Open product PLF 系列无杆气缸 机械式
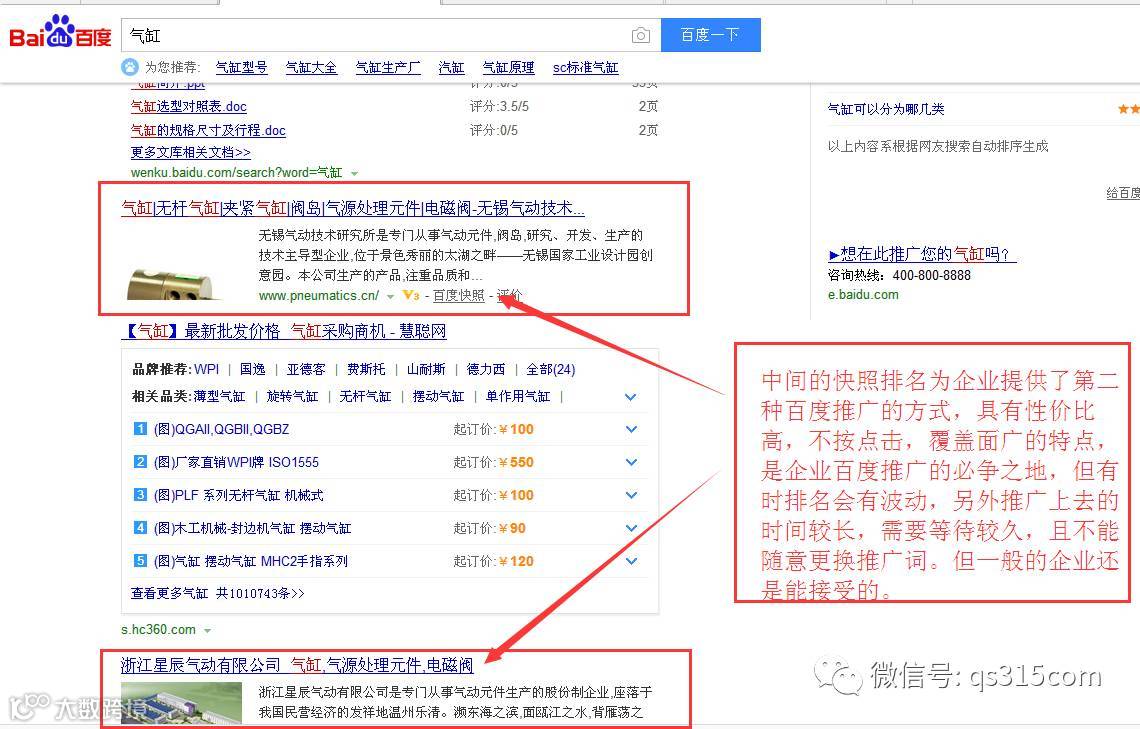 238,495
